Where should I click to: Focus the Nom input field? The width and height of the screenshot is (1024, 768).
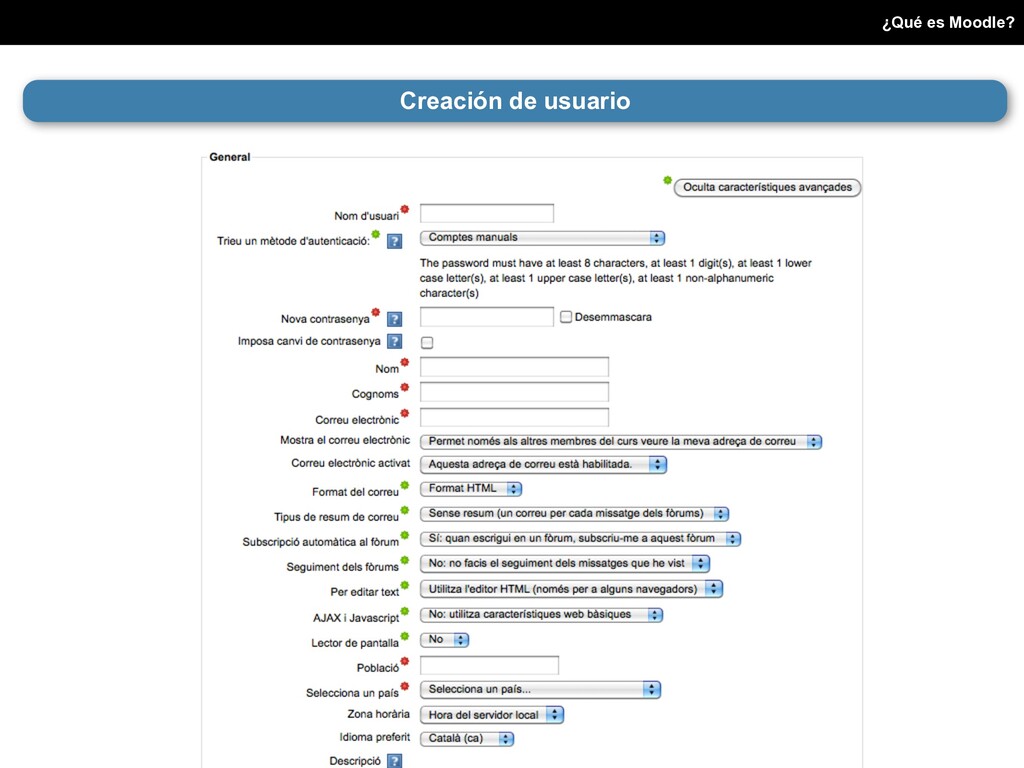pyautogui.click(x=514, y=366)
